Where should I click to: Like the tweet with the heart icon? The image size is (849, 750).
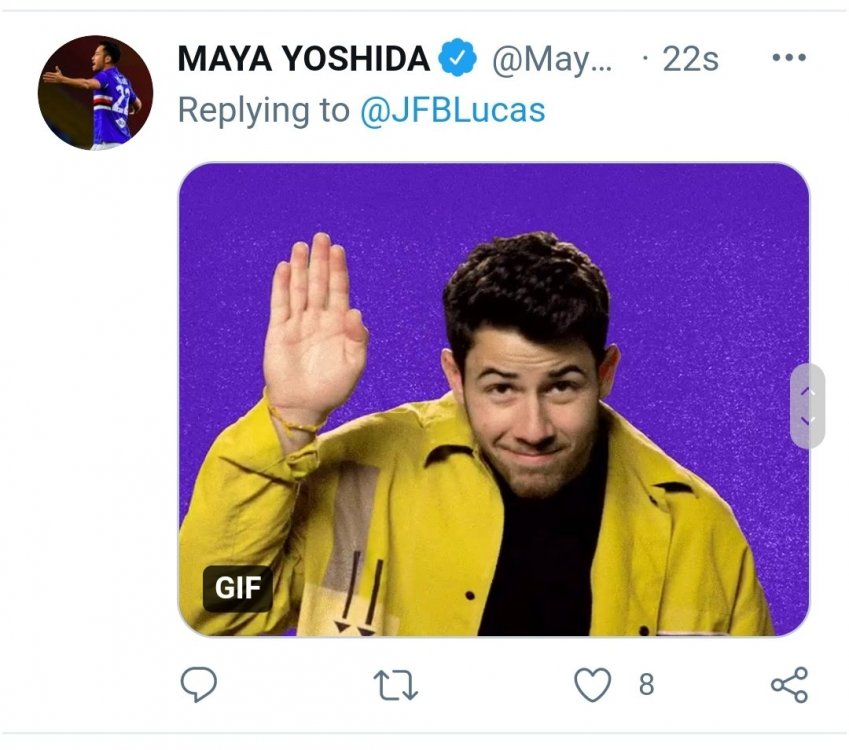coord(592,684)
